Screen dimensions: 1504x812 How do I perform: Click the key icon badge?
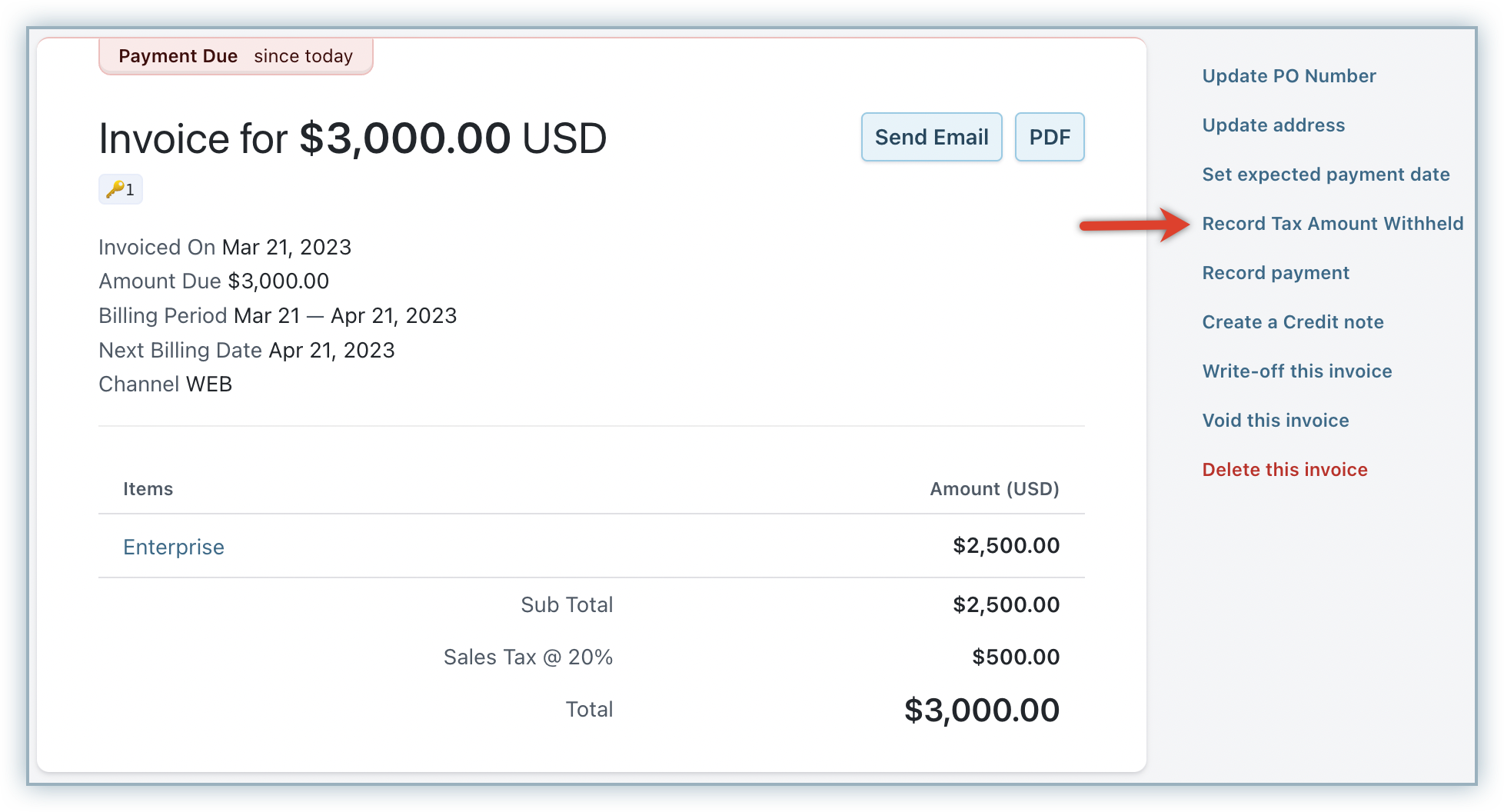point(121,189)
